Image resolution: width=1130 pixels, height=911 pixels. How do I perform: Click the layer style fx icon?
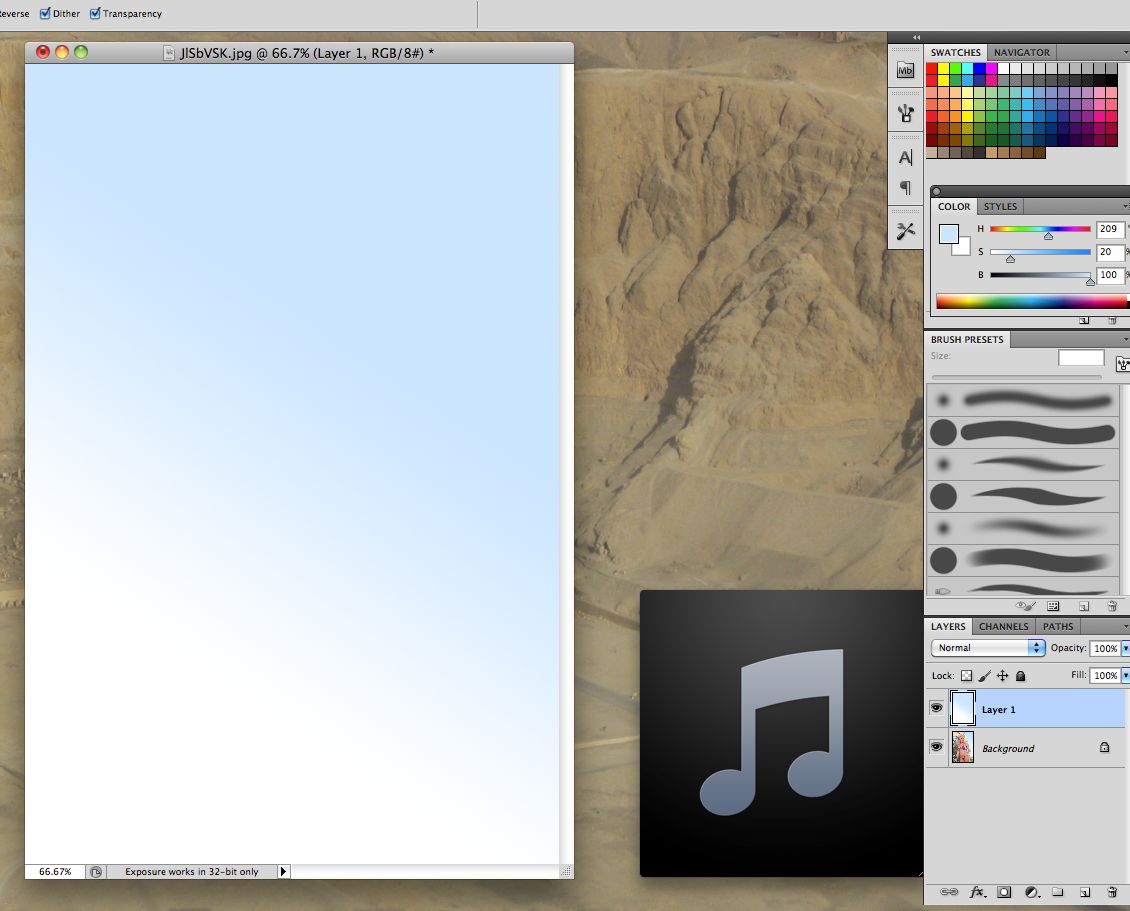978,892
